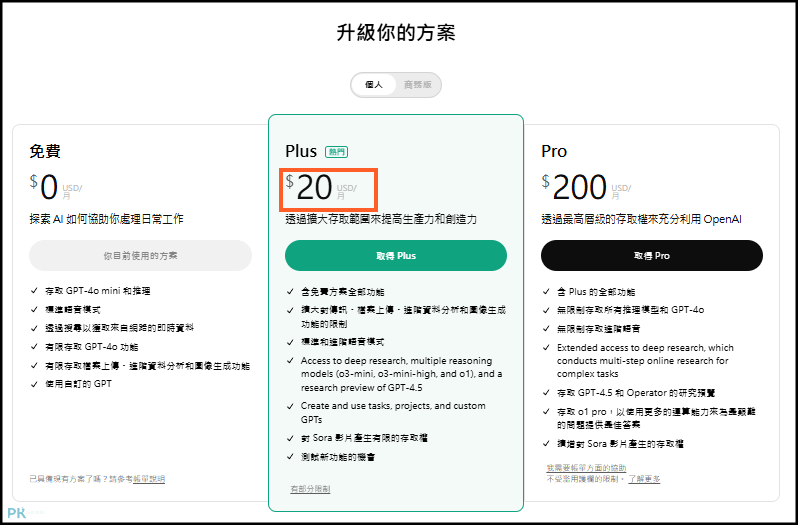The image size is (798, 525).
Task: Click checkmark beside Create and use tasks
Action: 290,406
